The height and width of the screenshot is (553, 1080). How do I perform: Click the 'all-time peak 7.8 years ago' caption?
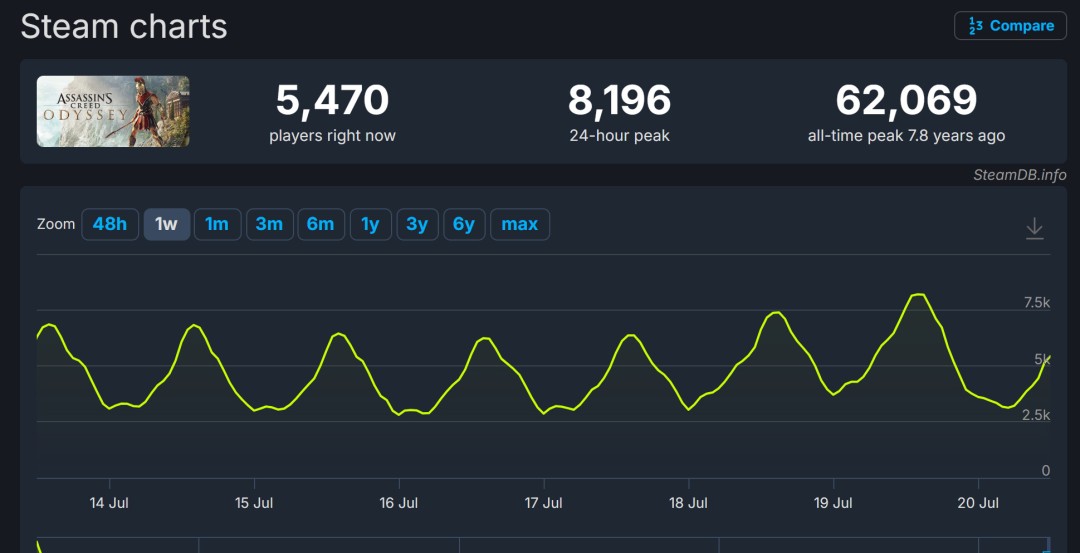906,136
